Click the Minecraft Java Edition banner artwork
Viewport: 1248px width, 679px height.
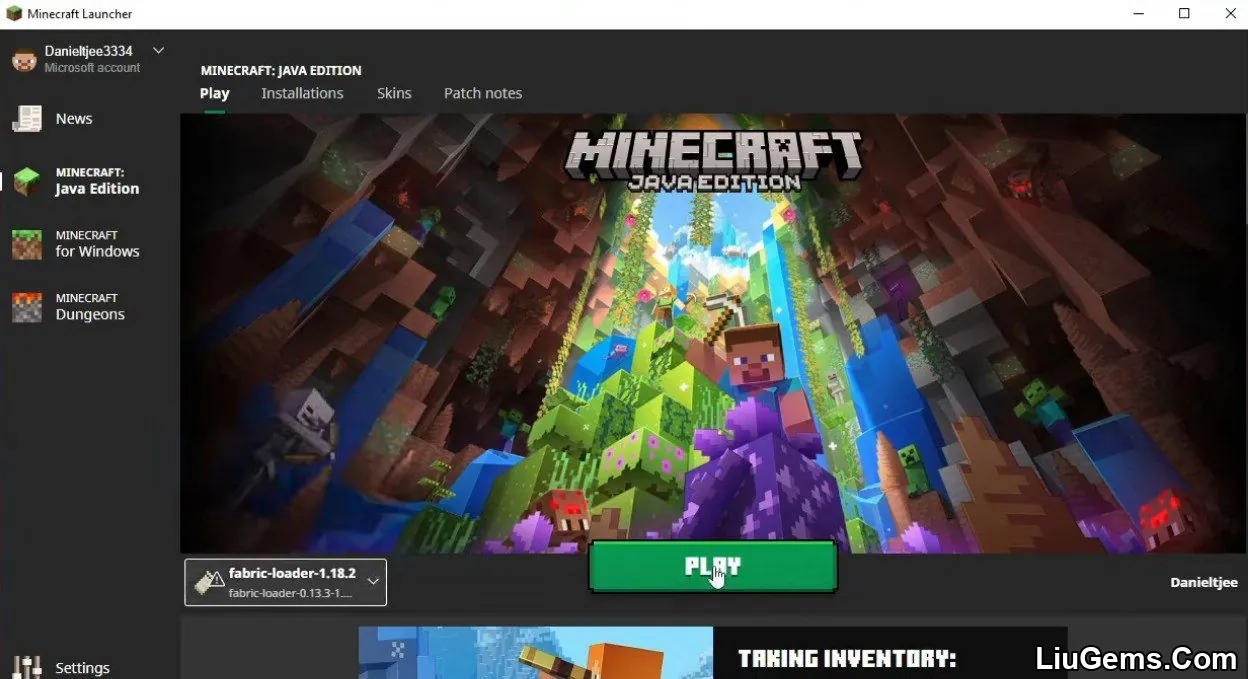[714, 333]
